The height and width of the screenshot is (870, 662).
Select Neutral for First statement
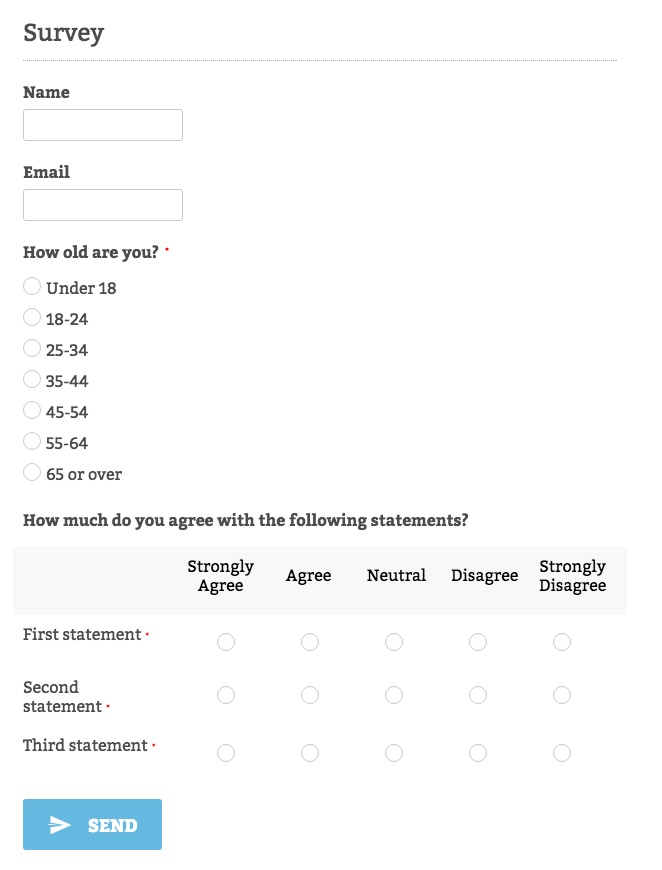394,641
